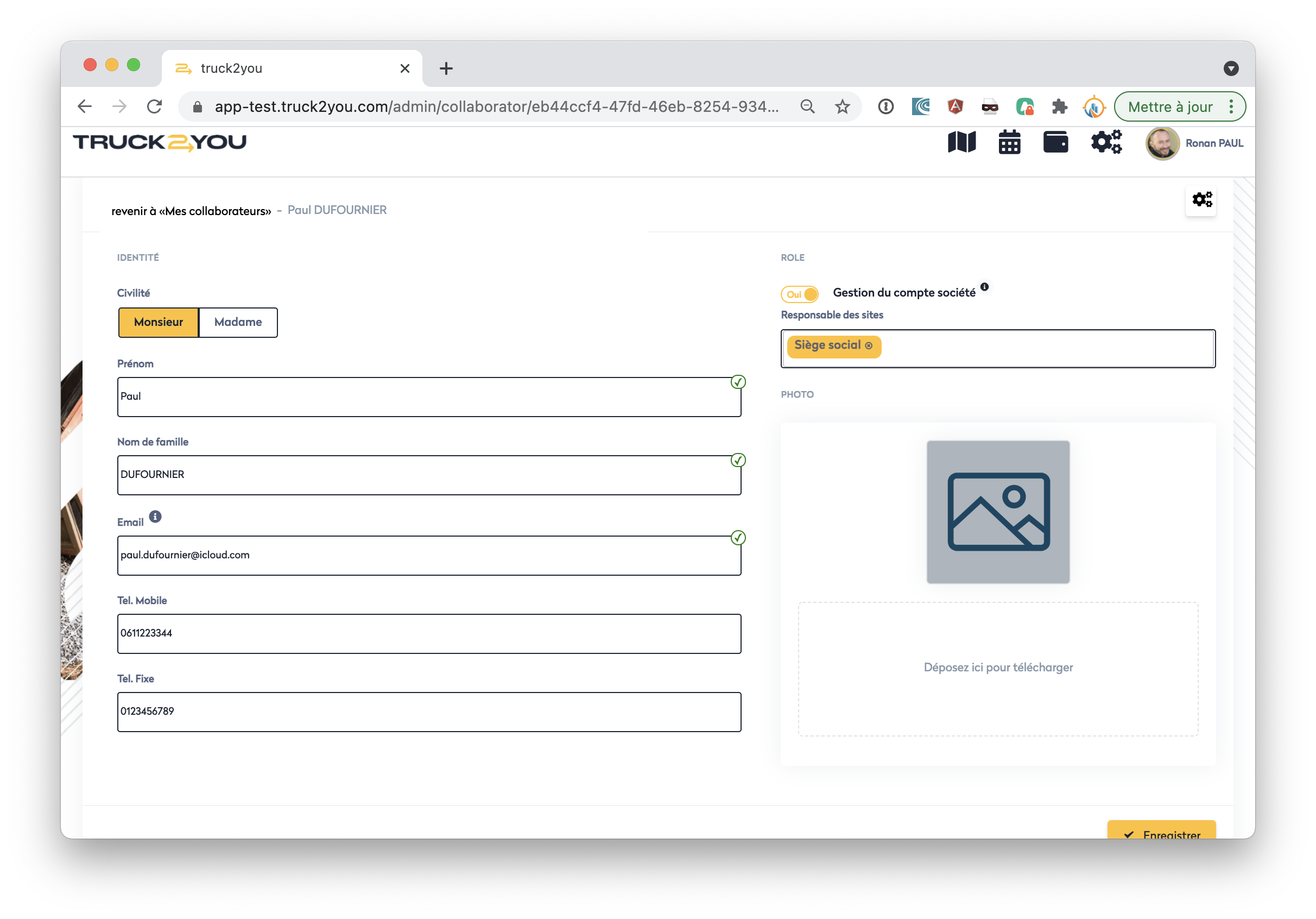
Task: Open the calendar icon in header
Action: [x=1009, y=142]
